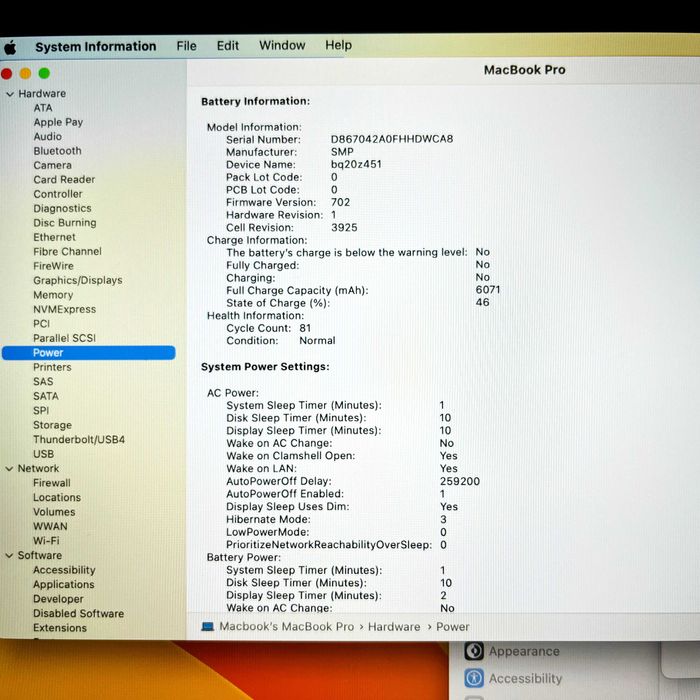The width and height of the screenshot is (700, 700).
Task: Open Appearance in System Settings window
Action: (x=524, y=651)
